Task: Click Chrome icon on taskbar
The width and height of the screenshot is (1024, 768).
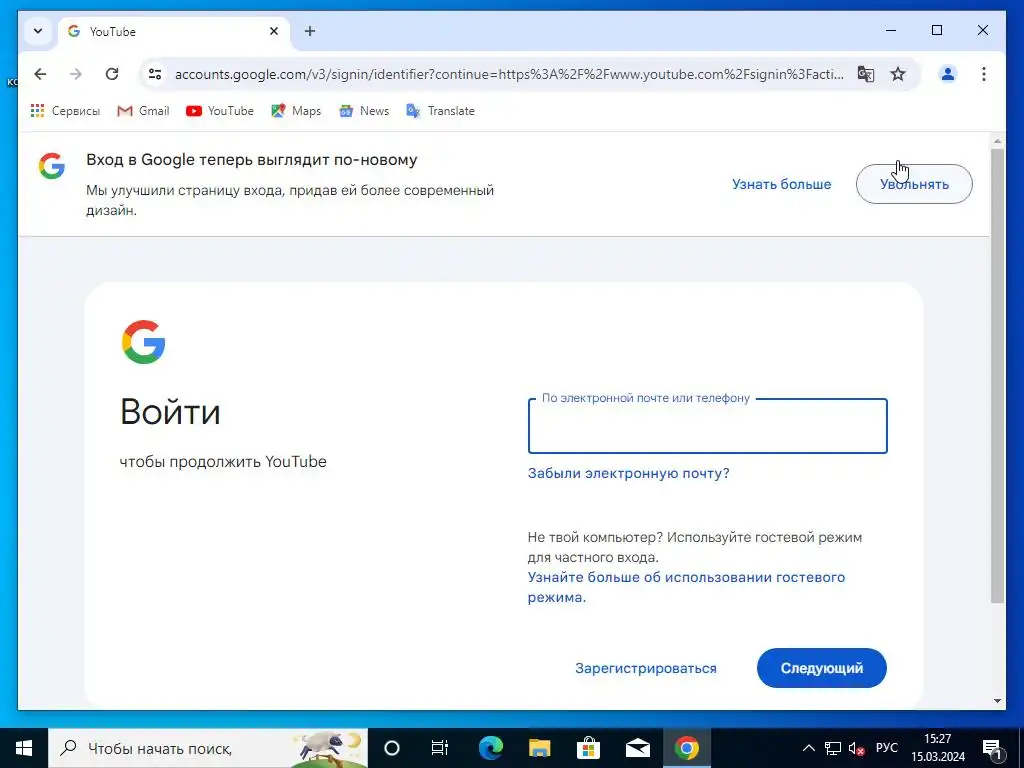Action: click(686, 748)
